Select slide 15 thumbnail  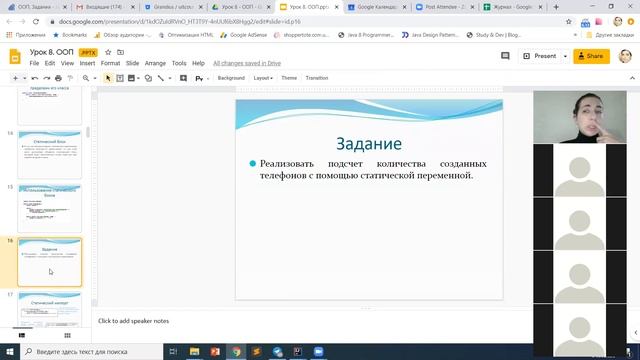[x=50, y=208]
